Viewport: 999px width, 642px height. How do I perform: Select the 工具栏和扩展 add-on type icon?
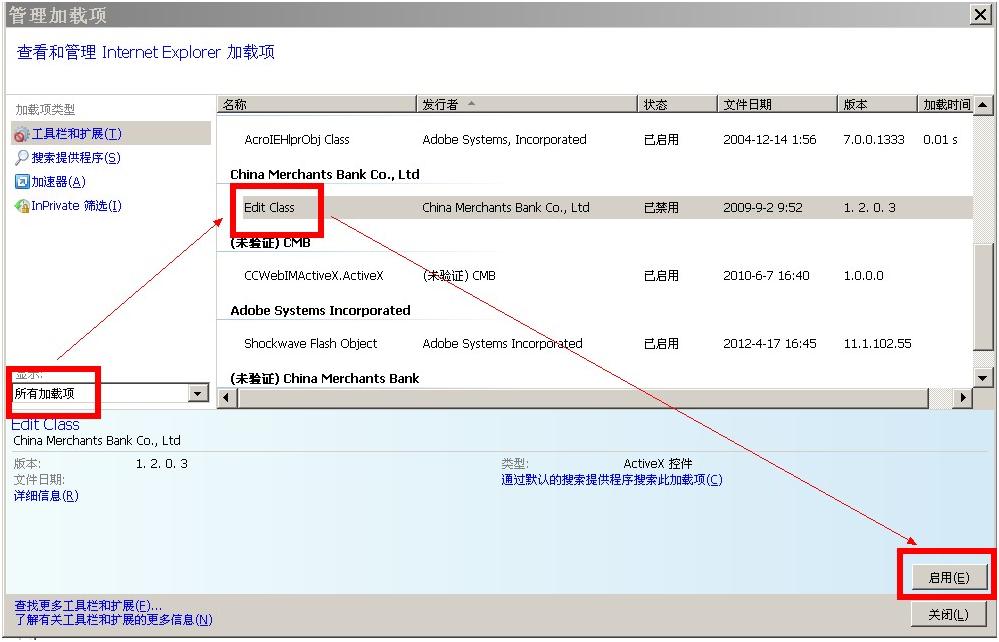[22, 134]
